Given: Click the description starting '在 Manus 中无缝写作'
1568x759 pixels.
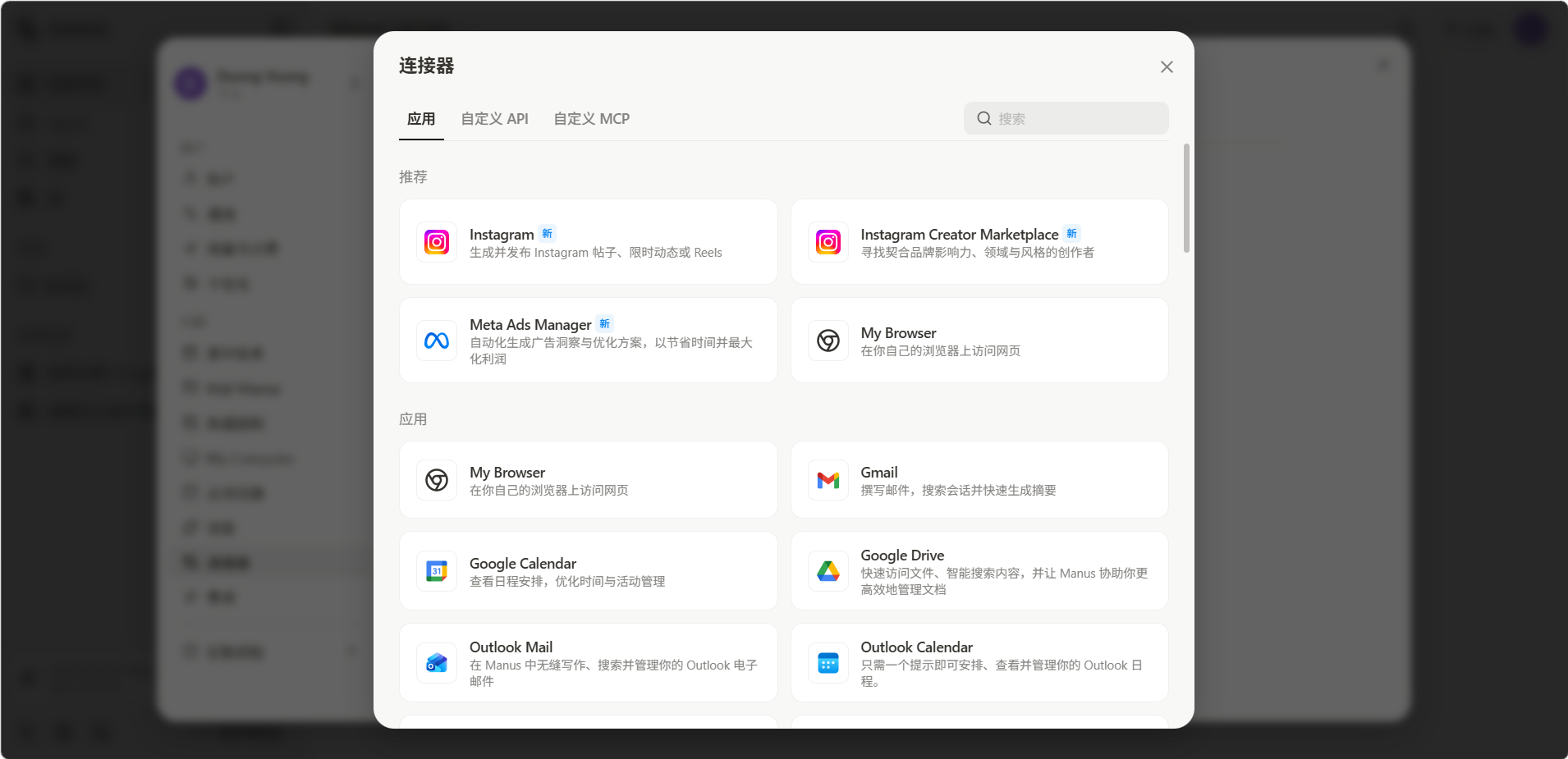Looking at the screenshot, I should click(613, 673).
